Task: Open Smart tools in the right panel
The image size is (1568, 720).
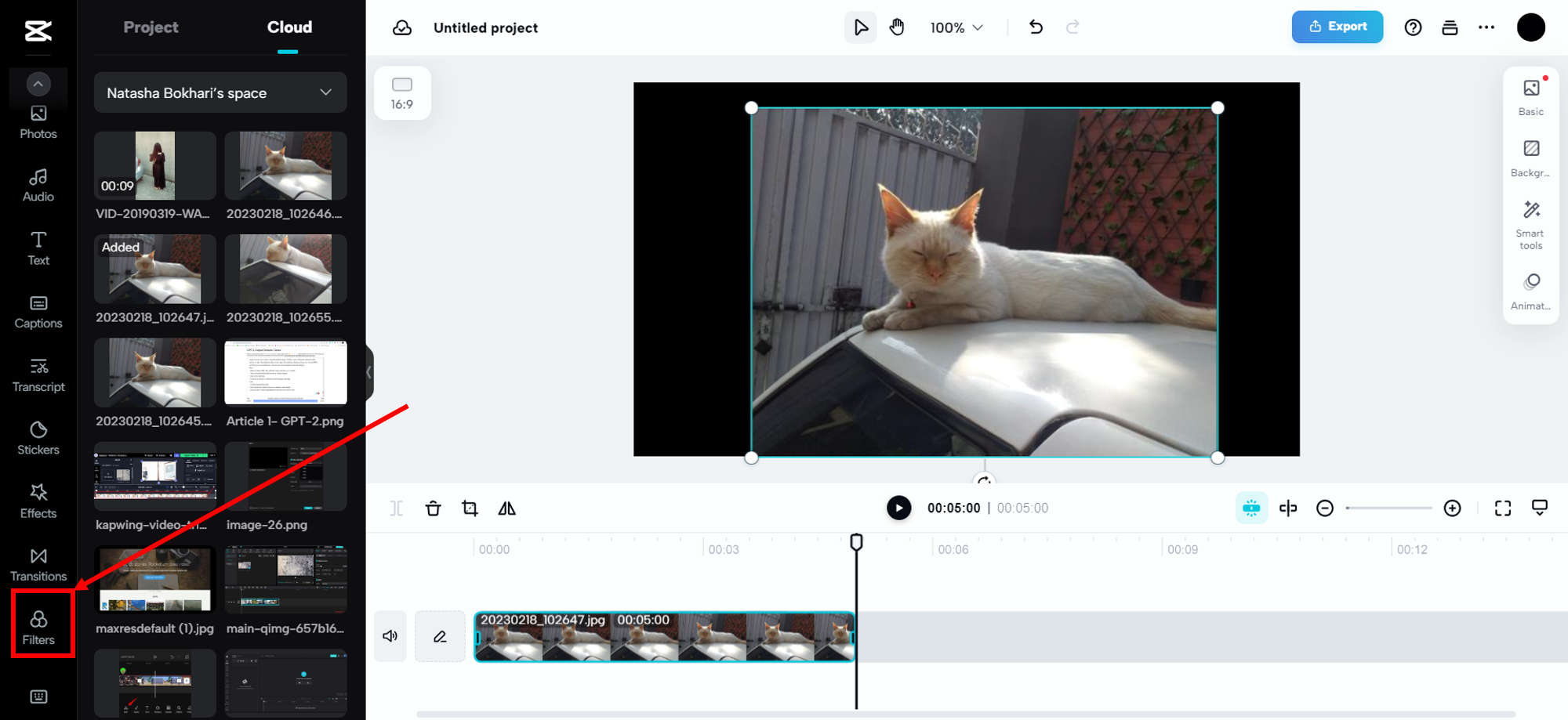Action: point(1530,225)
